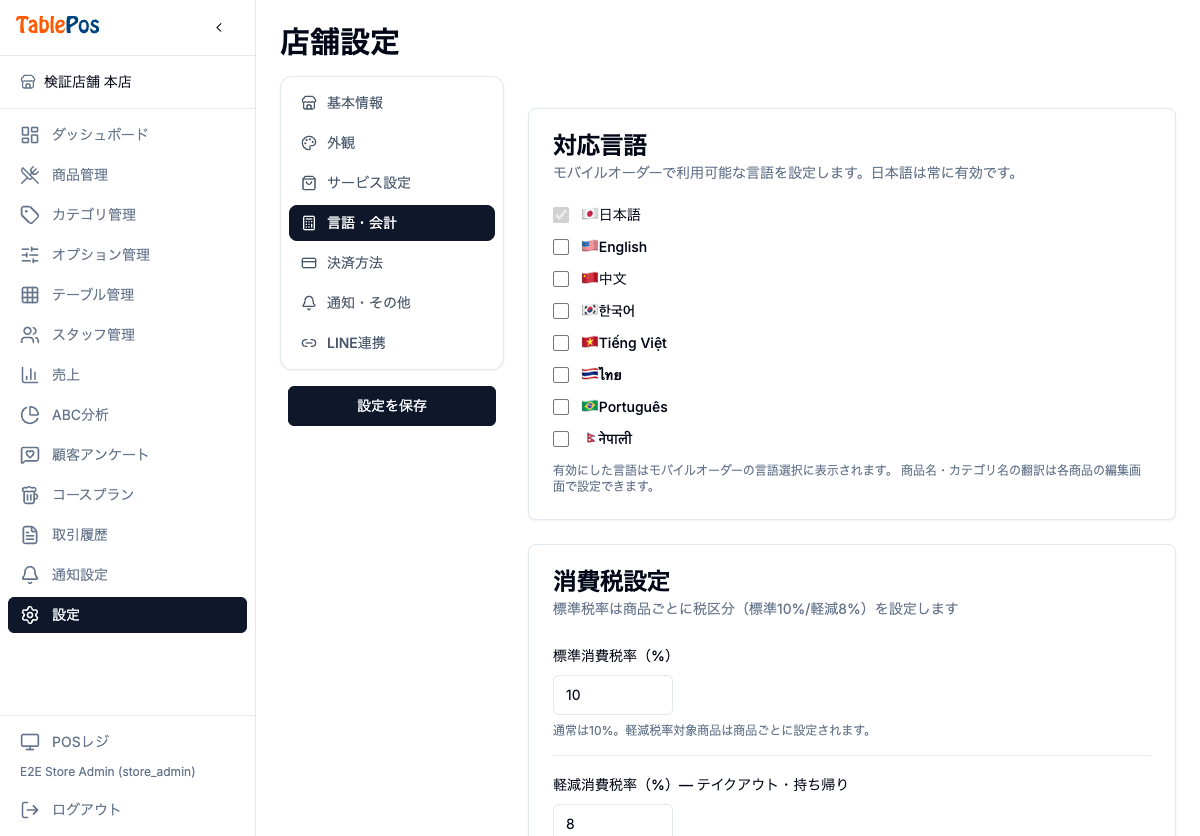Select the 言語・会計 tab

tap(392, 223)
